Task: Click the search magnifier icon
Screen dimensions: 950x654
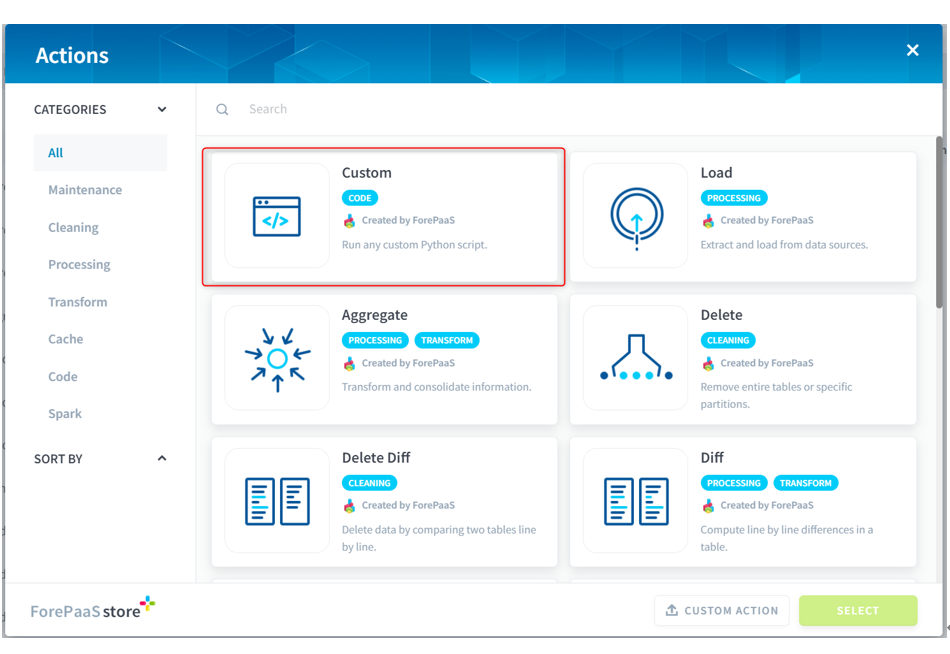Action: point(222,110)
